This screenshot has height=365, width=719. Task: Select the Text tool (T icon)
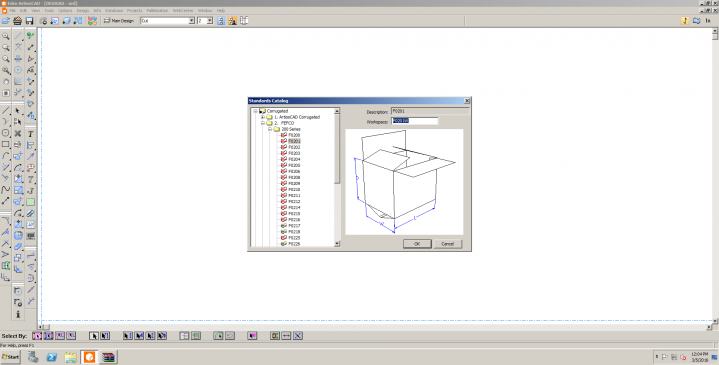(x=30, y=134)
